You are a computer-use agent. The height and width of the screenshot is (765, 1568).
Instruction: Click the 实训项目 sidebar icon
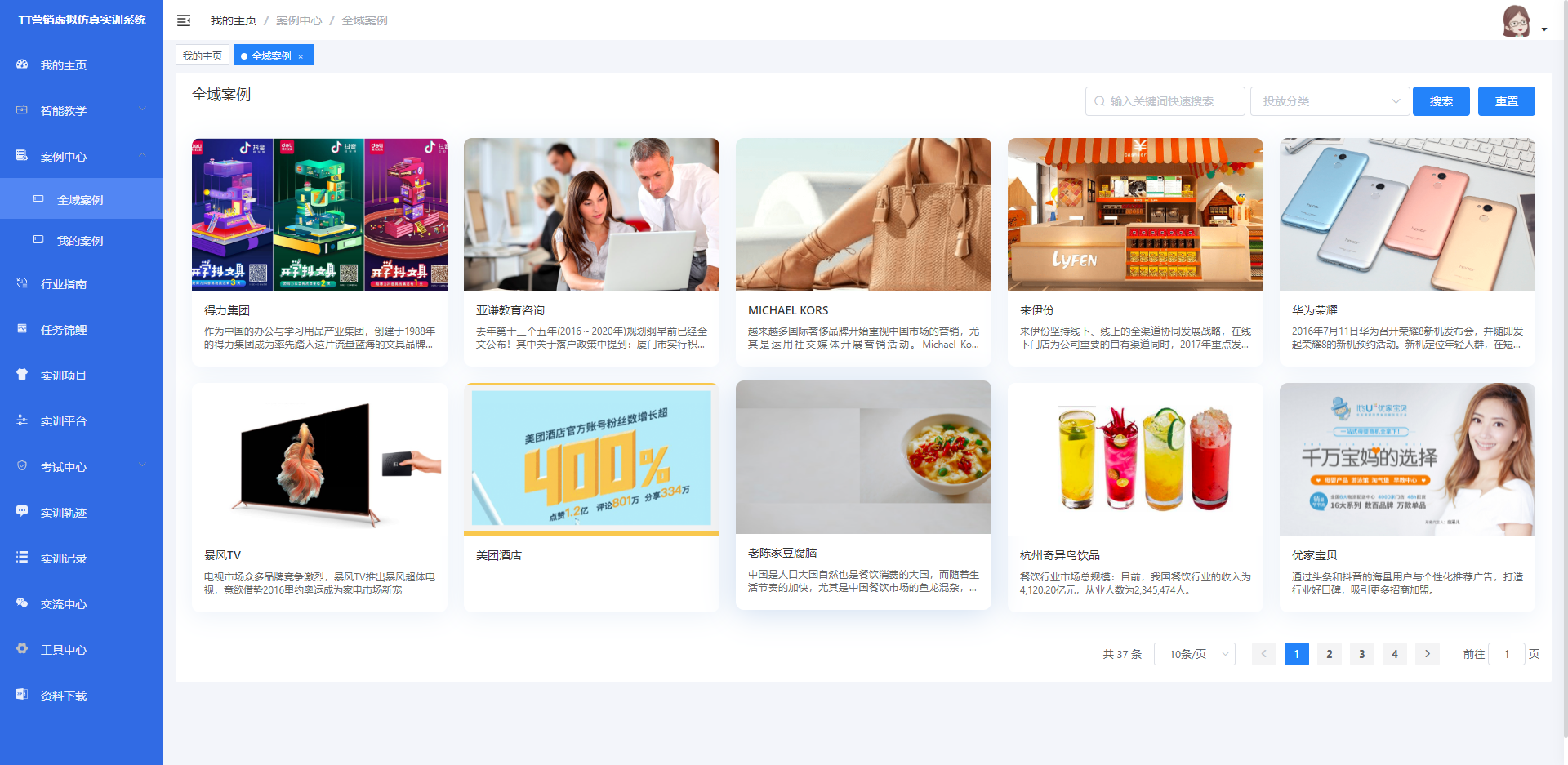click(x=22, y=374)
